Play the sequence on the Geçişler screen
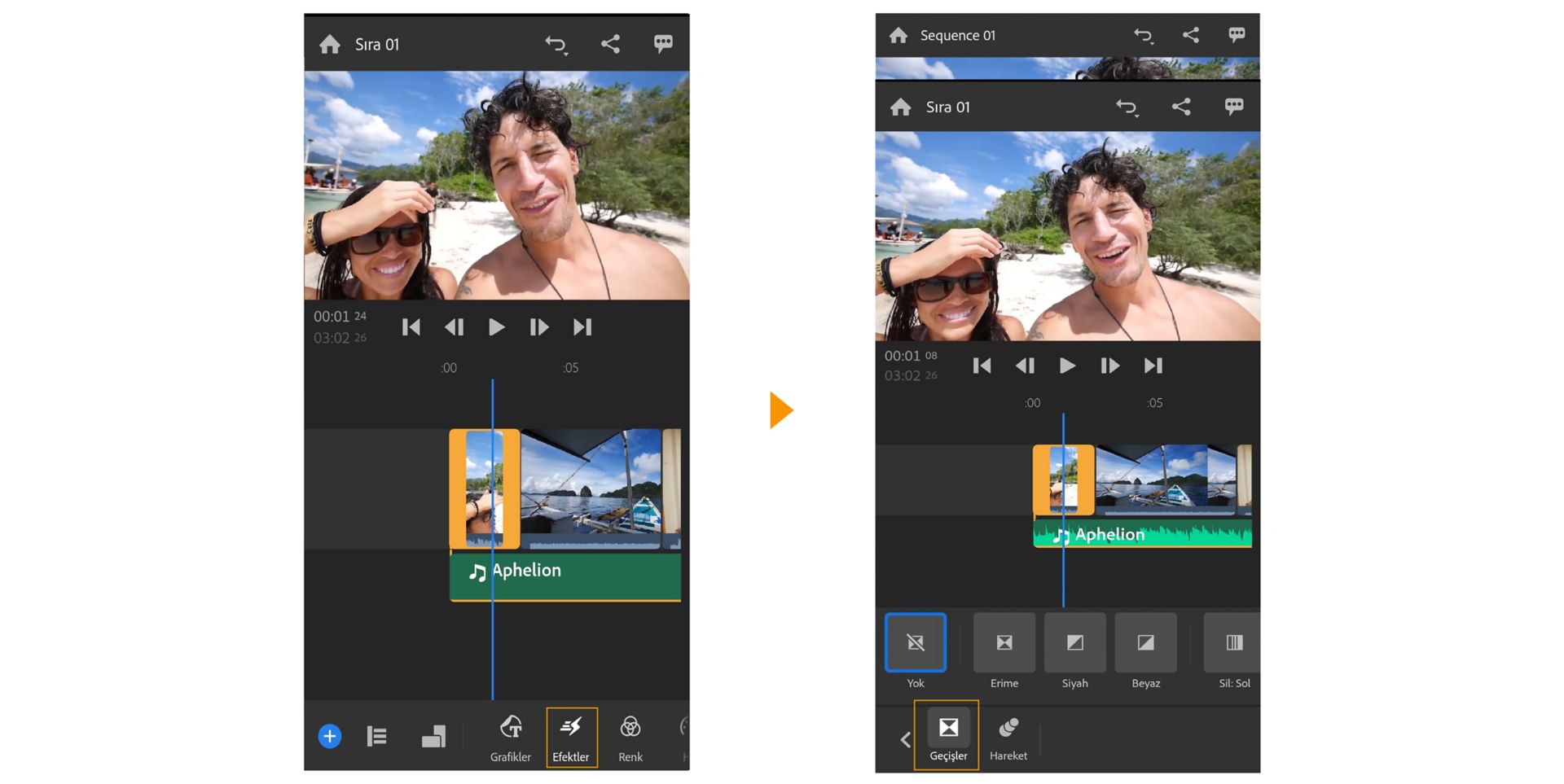Viewport: 1564px width, 784px height. click(x=1067, y=366)
